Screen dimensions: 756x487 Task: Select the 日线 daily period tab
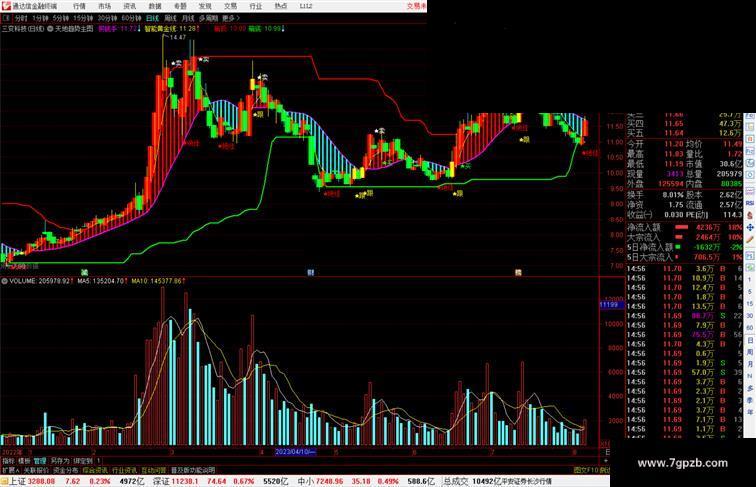point(152,18)
